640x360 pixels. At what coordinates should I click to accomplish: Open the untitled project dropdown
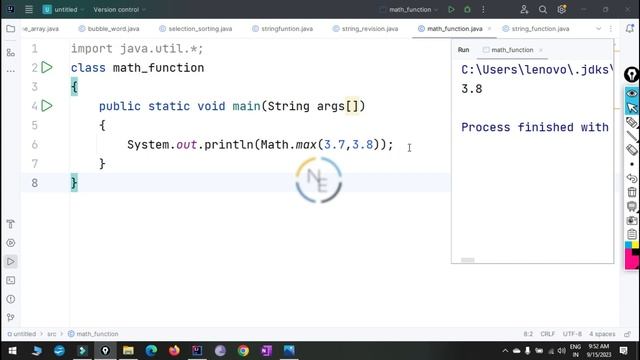pyautogui.click(x=63, y=9)
